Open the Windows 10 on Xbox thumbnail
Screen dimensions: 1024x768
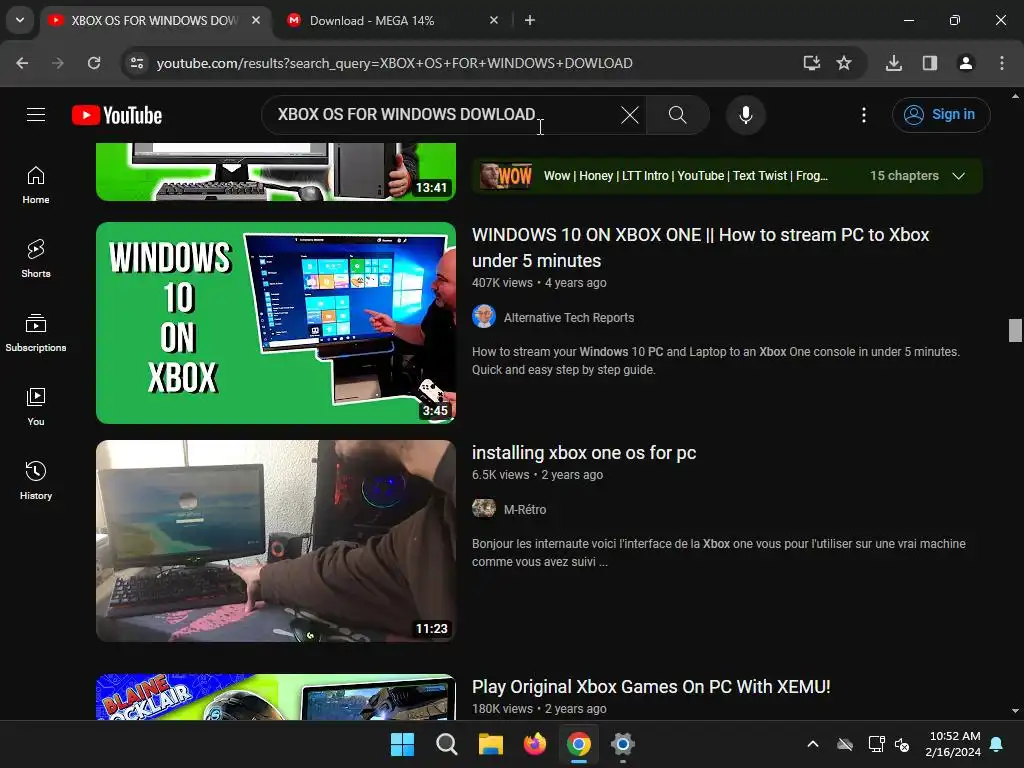(x=276, y=323)
